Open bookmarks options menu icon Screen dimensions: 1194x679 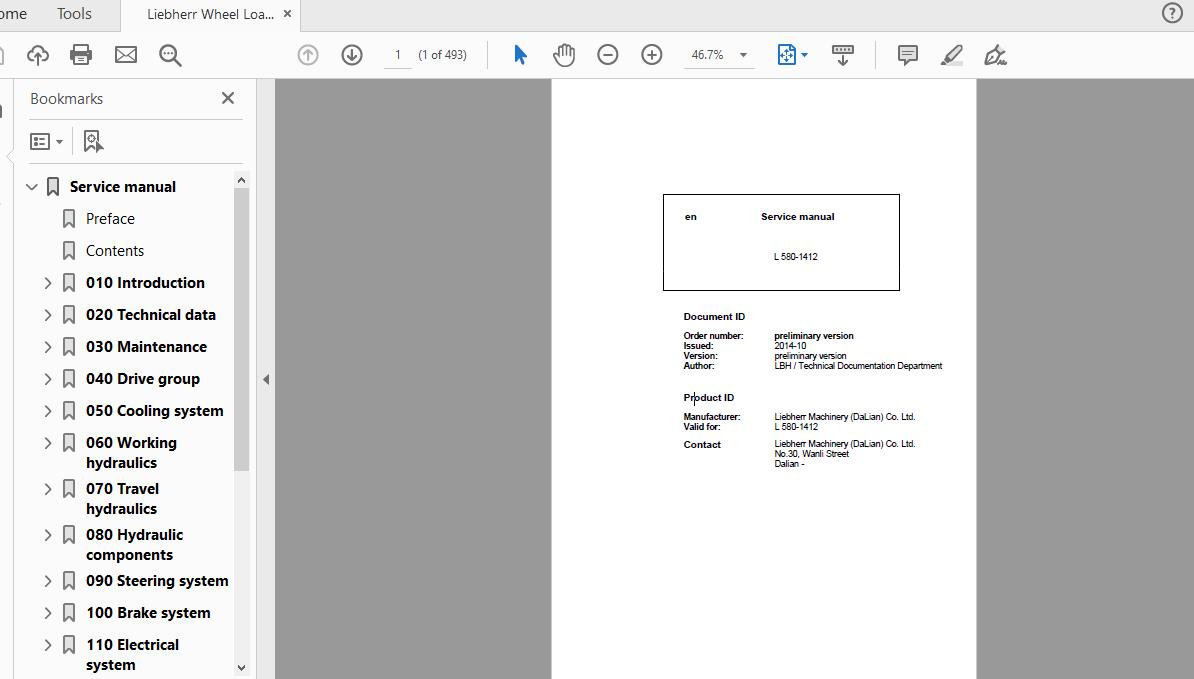click(46, 142)
